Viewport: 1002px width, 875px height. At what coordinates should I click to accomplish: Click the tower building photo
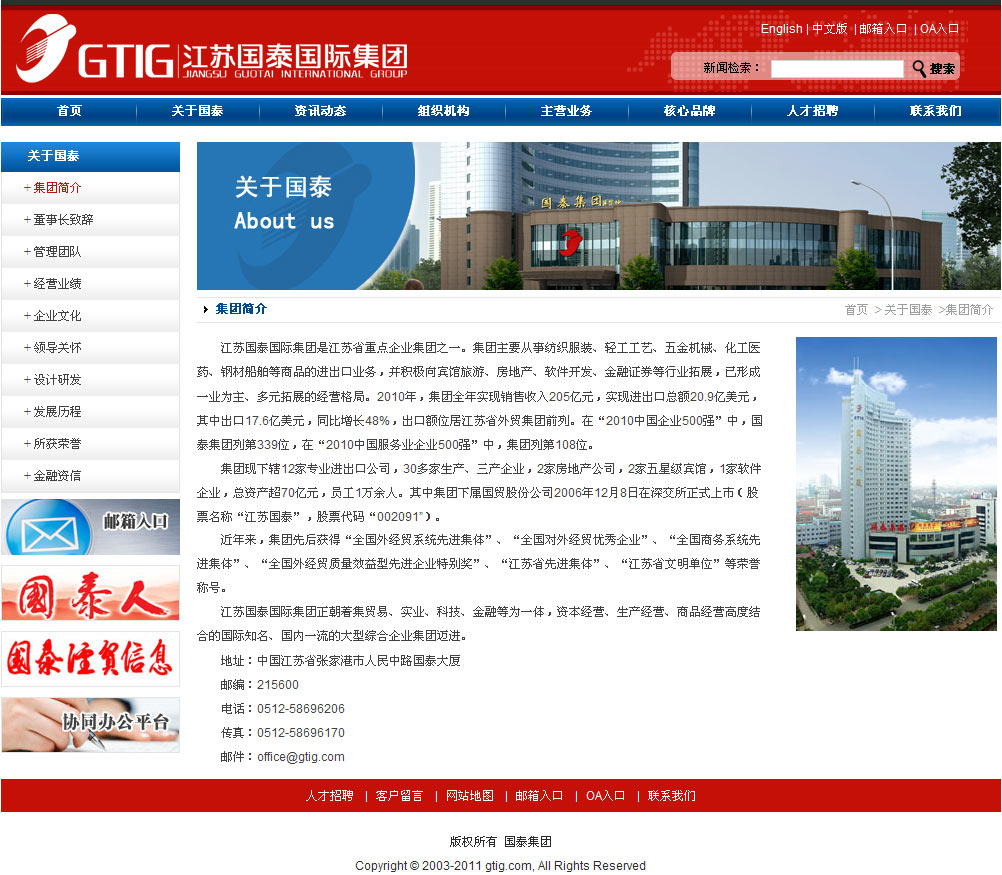click(896, 484)
